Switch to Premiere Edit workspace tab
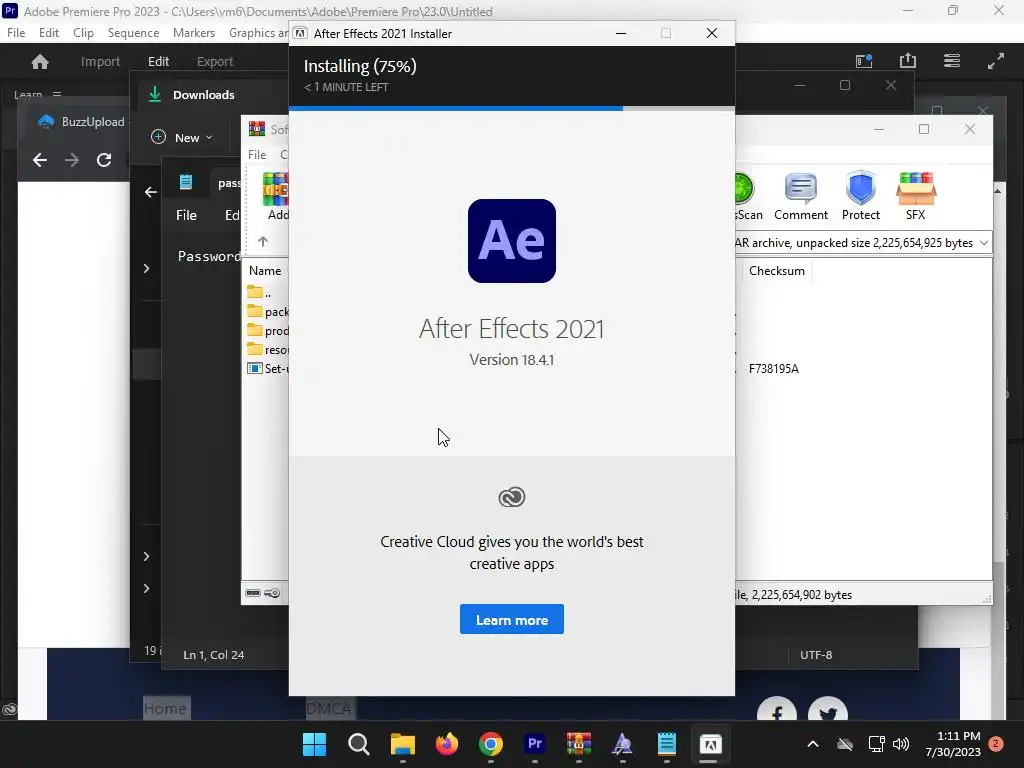The width and height of the screenshot is (1024, 768). pyautogui.click(x=158, y=61)
